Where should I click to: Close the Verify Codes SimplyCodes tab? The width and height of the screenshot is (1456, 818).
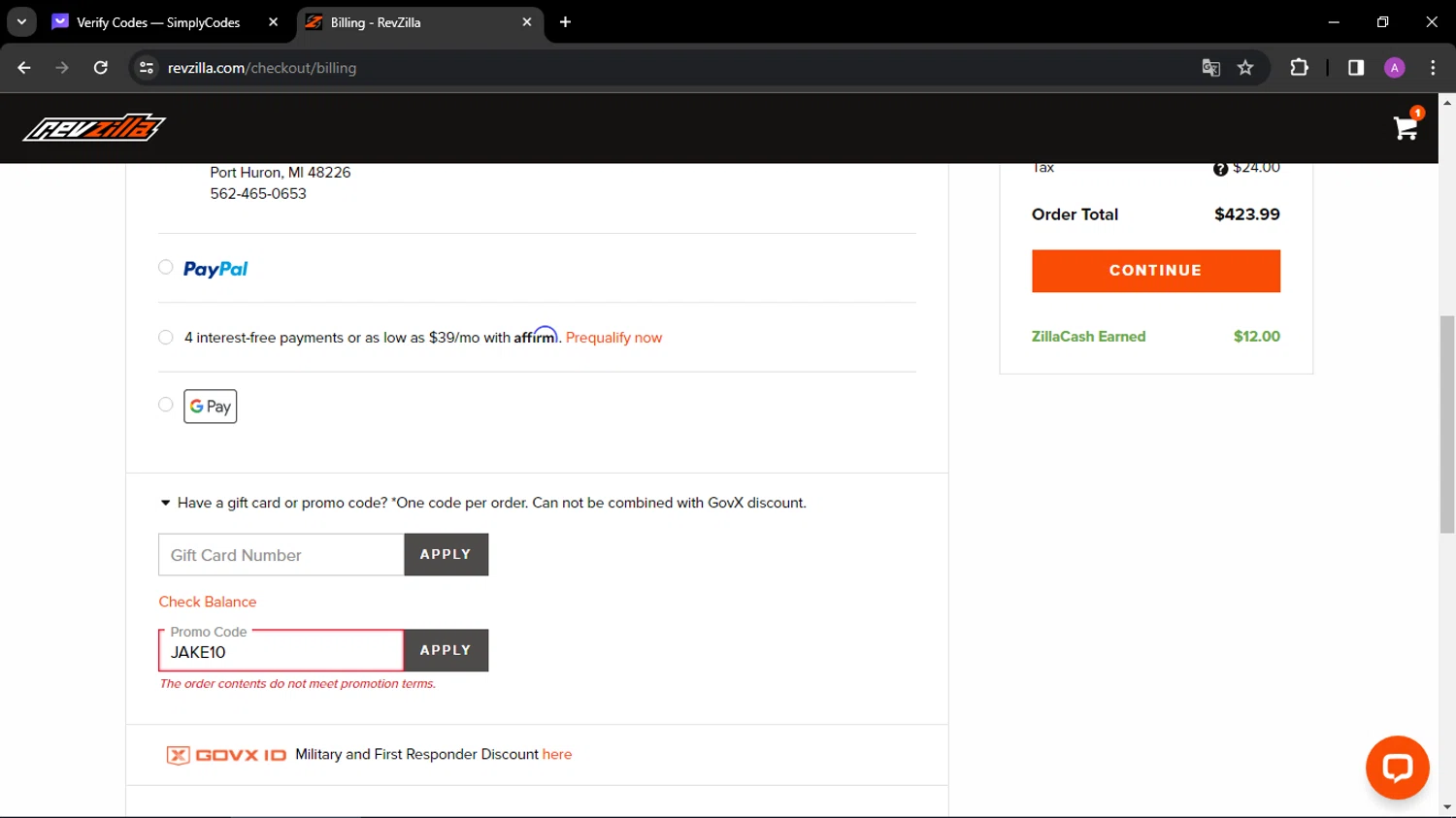click(274, 22)
